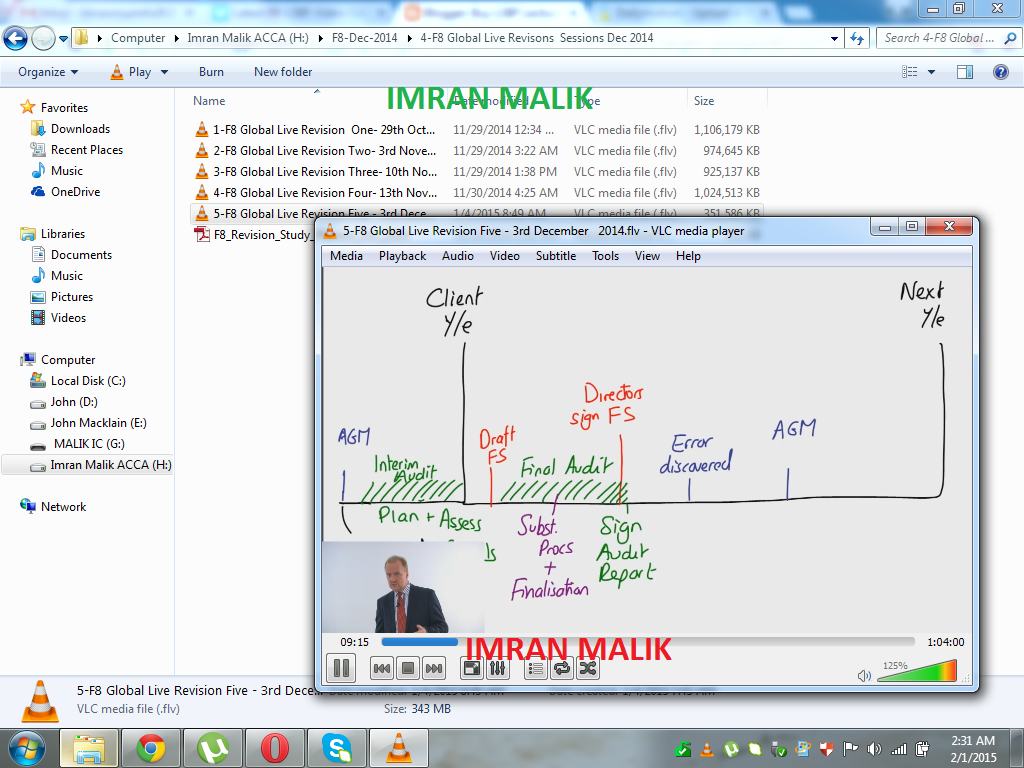This screenshot has width=1024, height=768.
Task: Open Explorer help icon
Action: [1000, 72]
